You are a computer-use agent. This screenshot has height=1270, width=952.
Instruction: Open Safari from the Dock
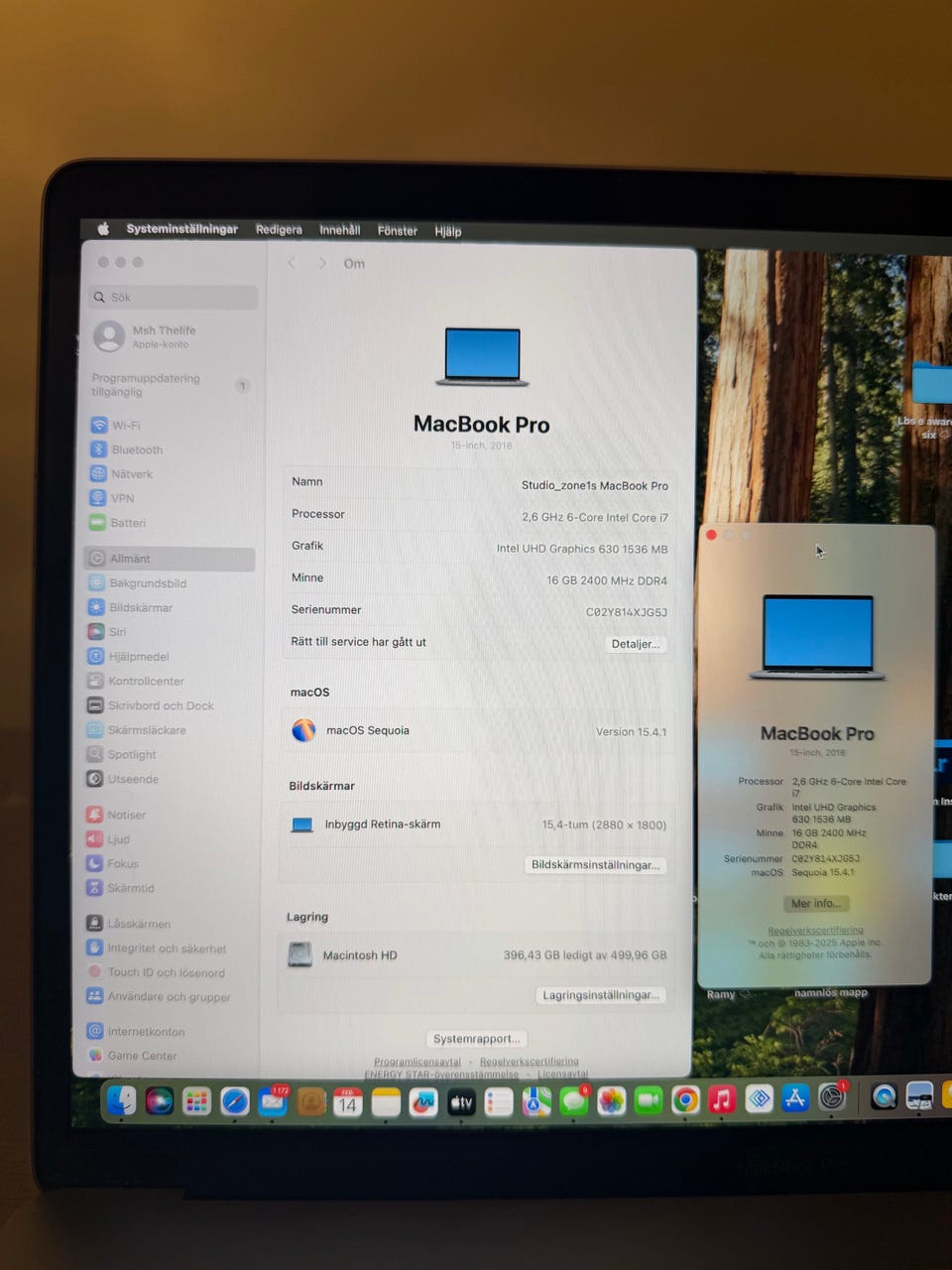click(235, 1101)
